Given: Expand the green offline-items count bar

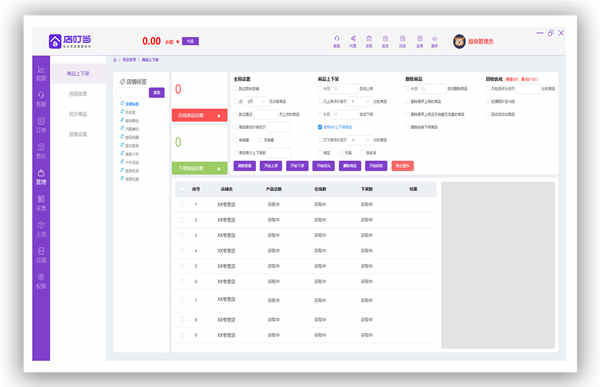Looking at the screenshot, I should click(199, 168).
